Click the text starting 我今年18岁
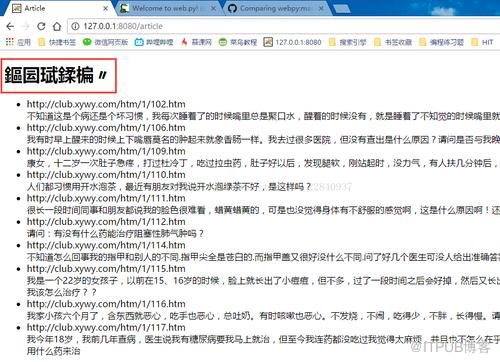Screen dimensions: 500x362 263,339
